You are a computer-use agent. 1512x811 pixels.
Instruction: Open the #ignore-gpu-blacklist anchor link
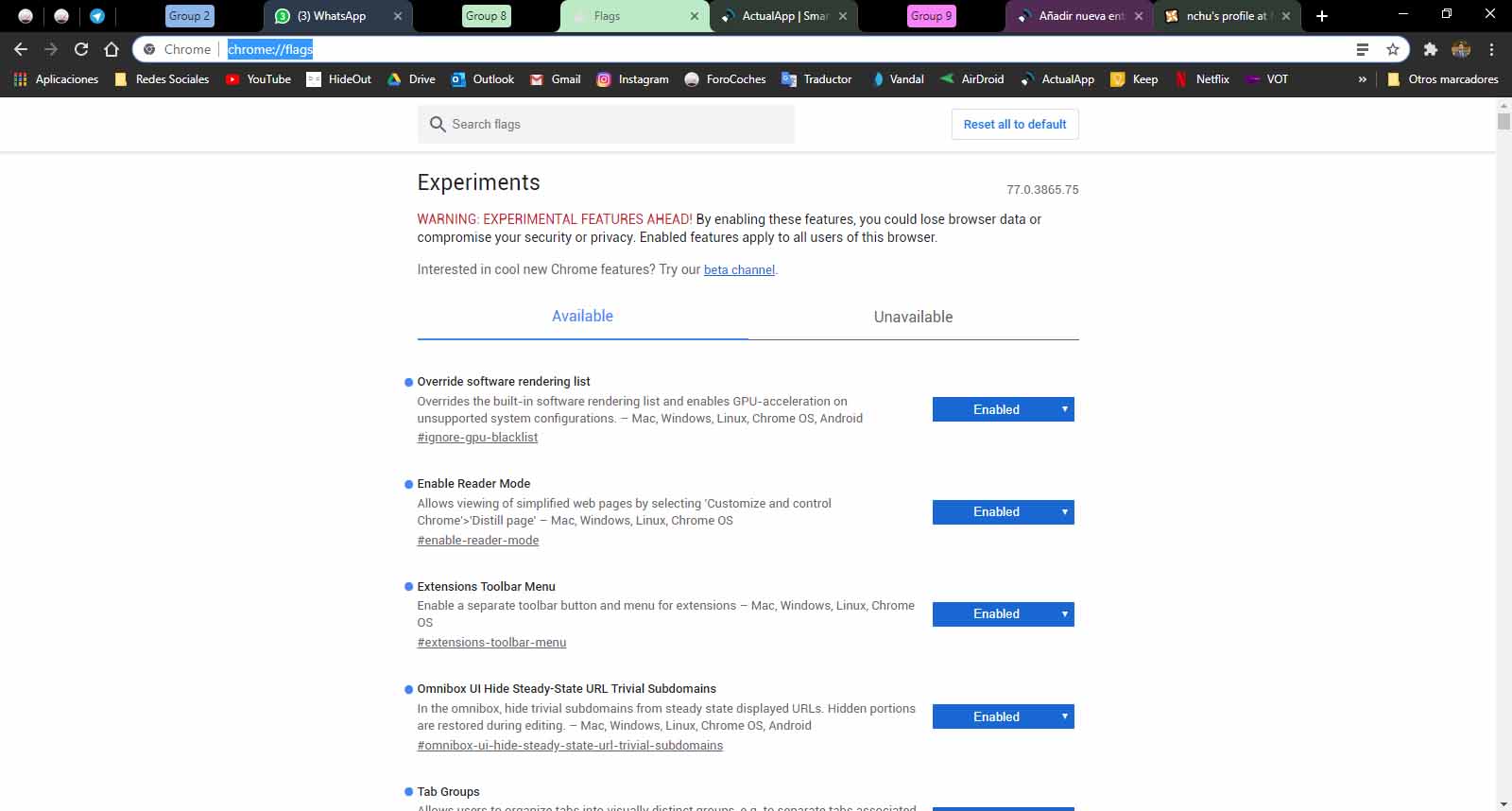click(x=477, y=438)
